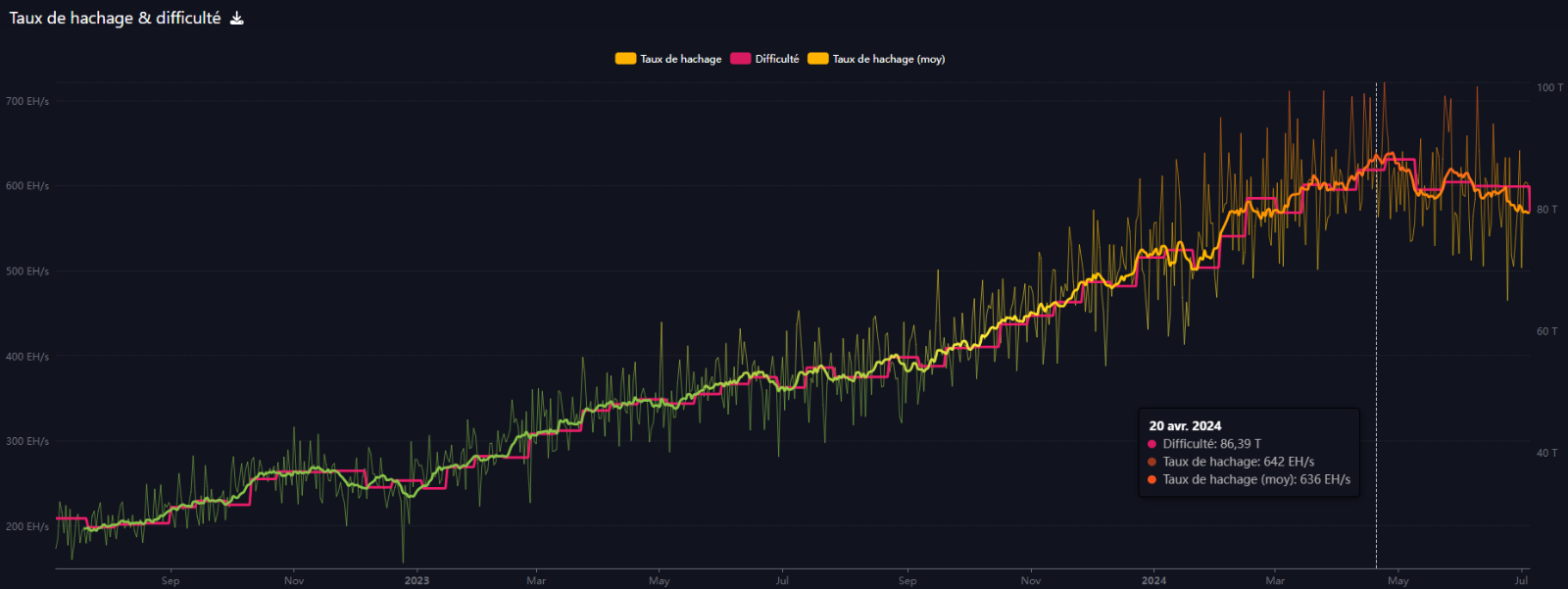Screen dimensions: 1568x589
Task: Click the Taux de hachage: 642 EH/s tooltip entry
Action: (x=1238, y=462)
